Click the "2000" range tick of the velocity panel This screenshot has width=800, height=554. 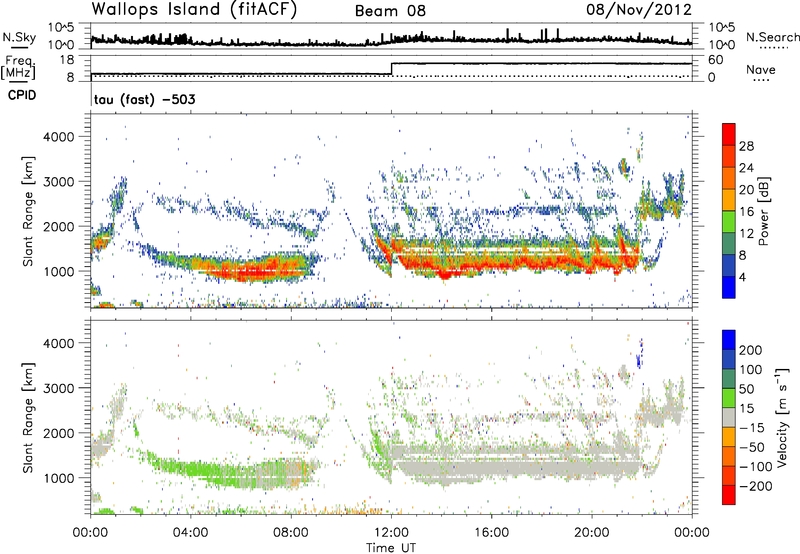tap(58, 433)
